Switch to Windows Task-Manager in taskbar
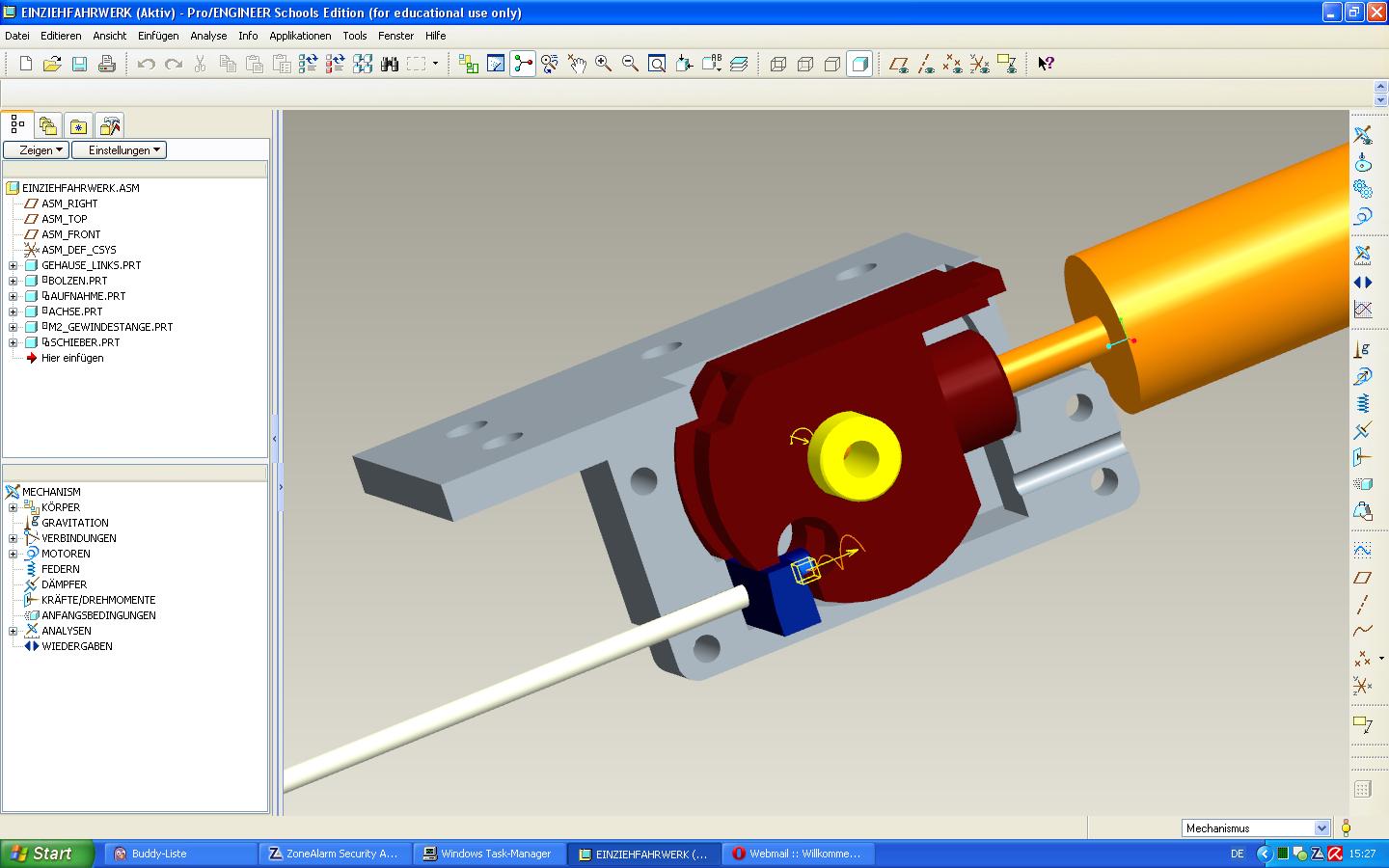 (488, 854)
